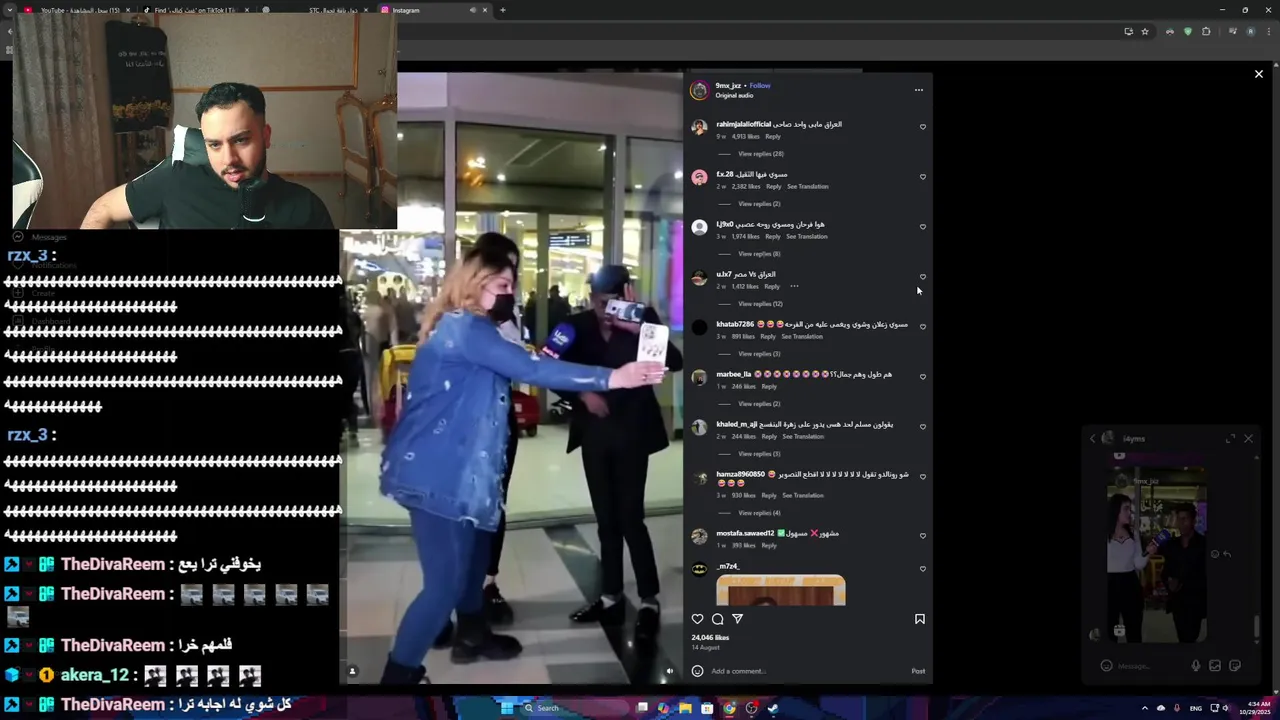Open emoji picker beside Add a comment
This screenshot has width=1280, height=720.
coord(698,671)
